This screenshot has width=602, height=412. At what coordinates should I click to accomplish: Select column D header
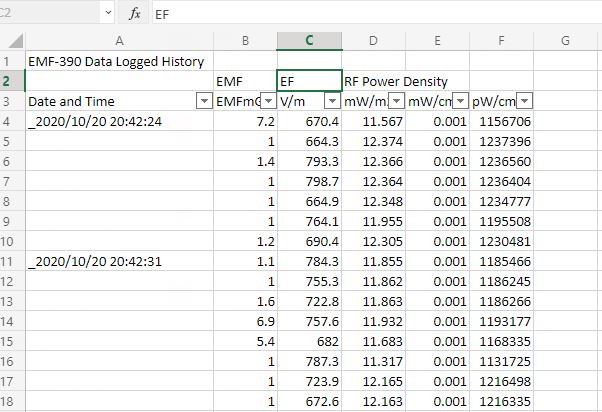[373, 41]
